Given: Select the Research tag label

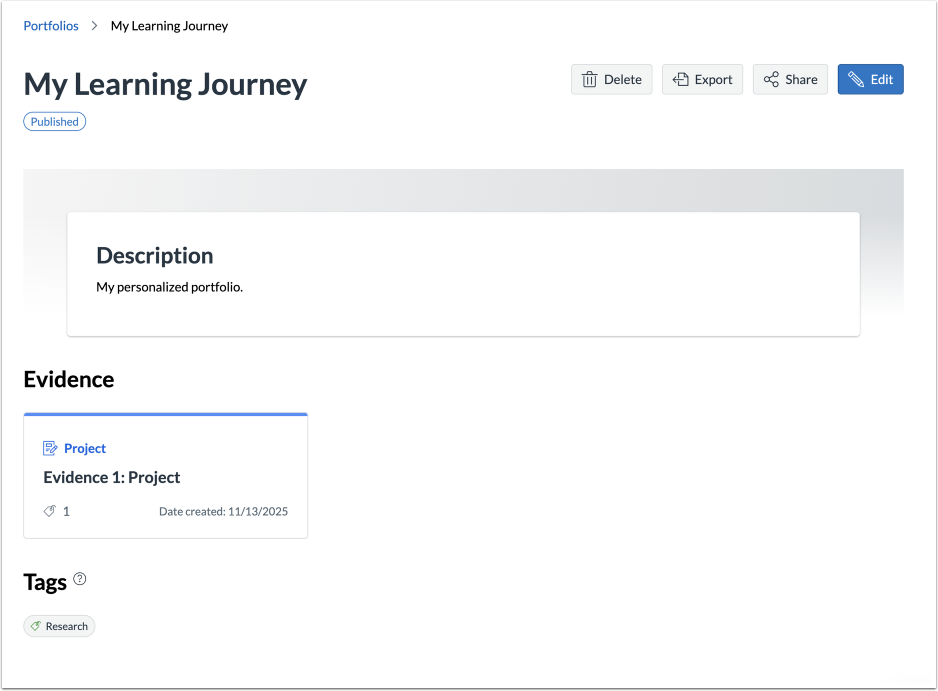Looking at the screenshot, I should click(x=67, y=626).
